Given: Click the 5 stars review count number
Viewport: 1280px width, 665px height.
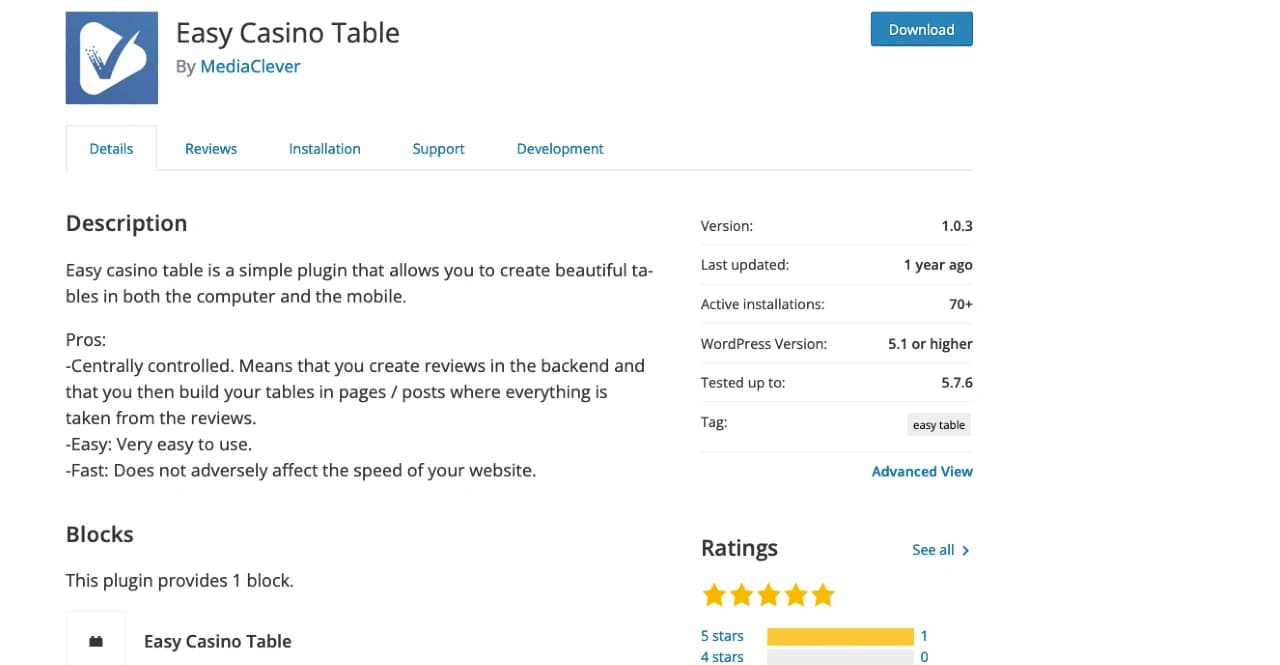Looking at the screenshot, I should [x=925, y=636].
